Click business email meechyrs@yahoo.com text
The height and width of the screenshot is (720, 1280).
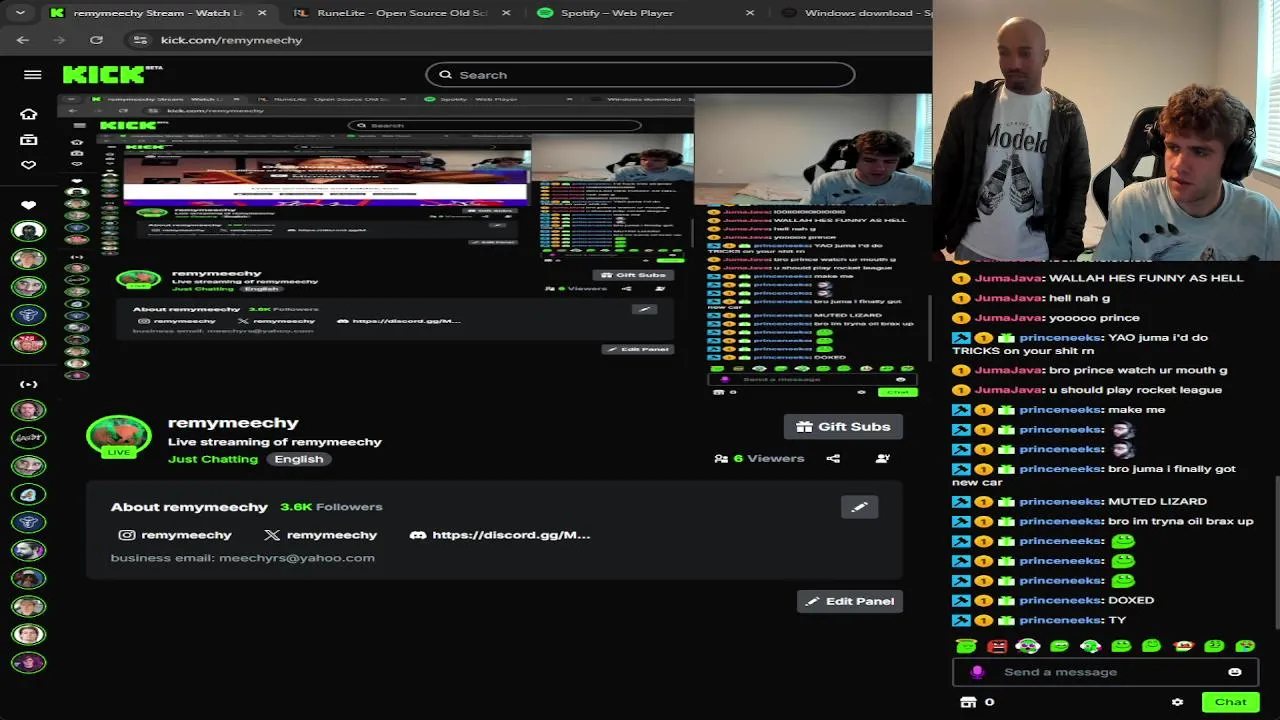point(243,558)
